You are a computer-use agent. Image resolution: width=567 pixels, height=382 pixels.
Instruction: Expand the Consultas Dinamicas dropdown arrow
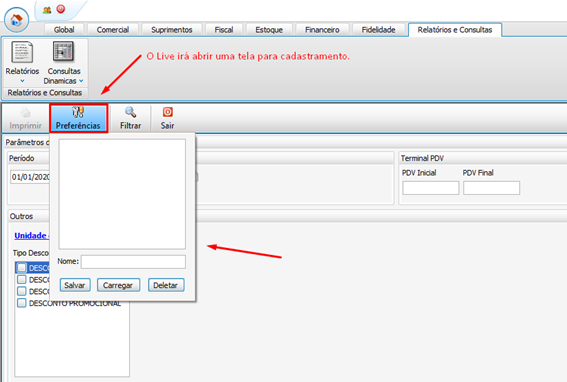pyautogui.click(x=81, y=81)
